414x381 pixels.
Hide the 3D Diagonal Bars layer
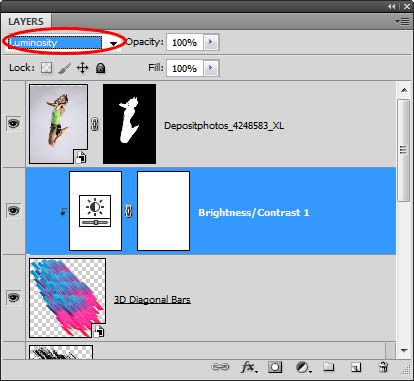(x=14, y=297)
